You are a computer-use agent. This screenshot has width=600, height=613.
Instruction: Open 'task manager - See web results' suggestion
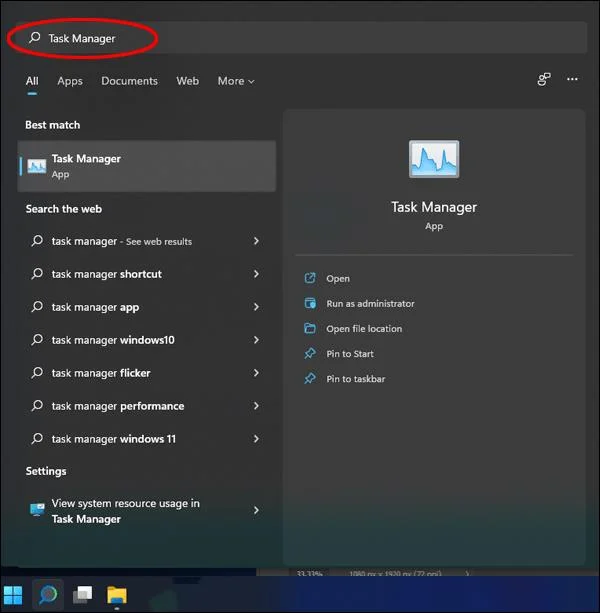[x=145, y=241]
